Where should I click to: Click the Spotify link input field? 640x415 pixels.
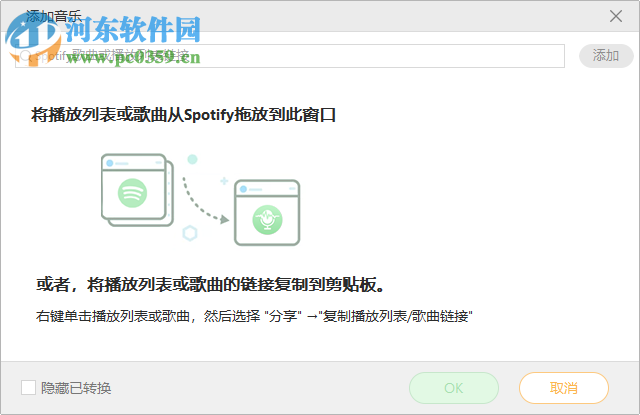290,56
